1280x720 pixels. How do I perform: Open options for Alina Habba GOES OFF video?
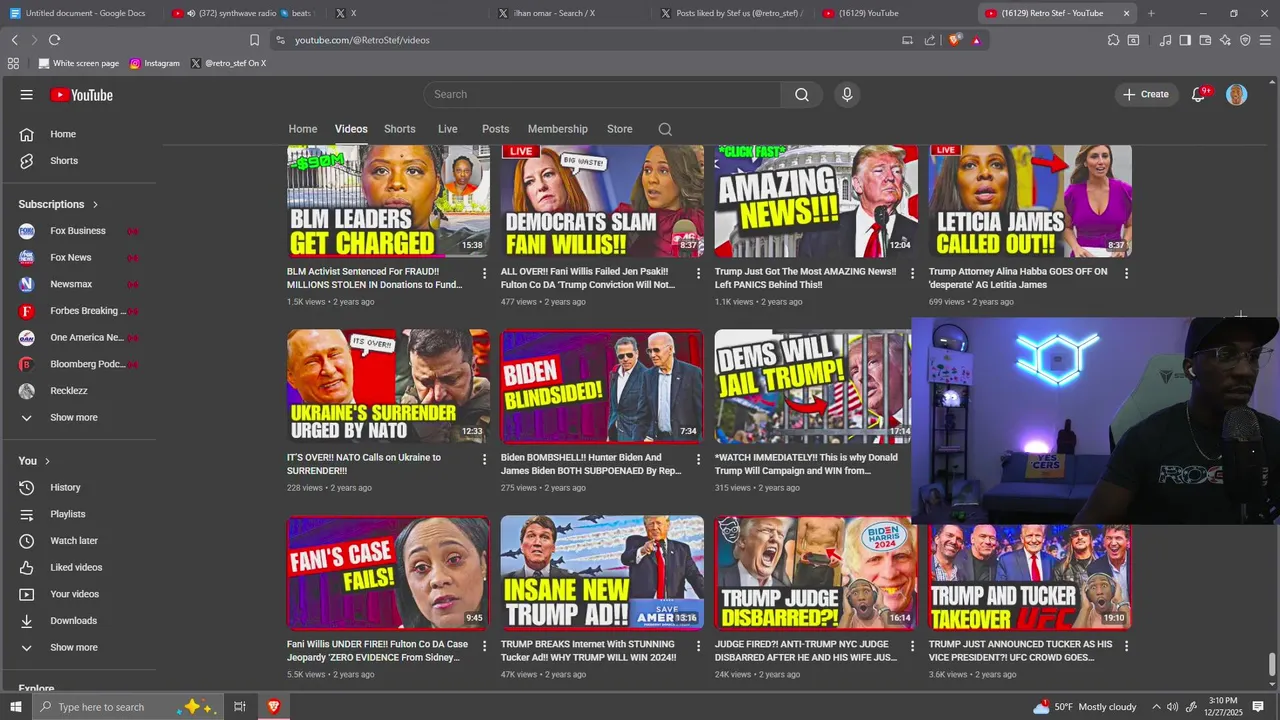1126,273
